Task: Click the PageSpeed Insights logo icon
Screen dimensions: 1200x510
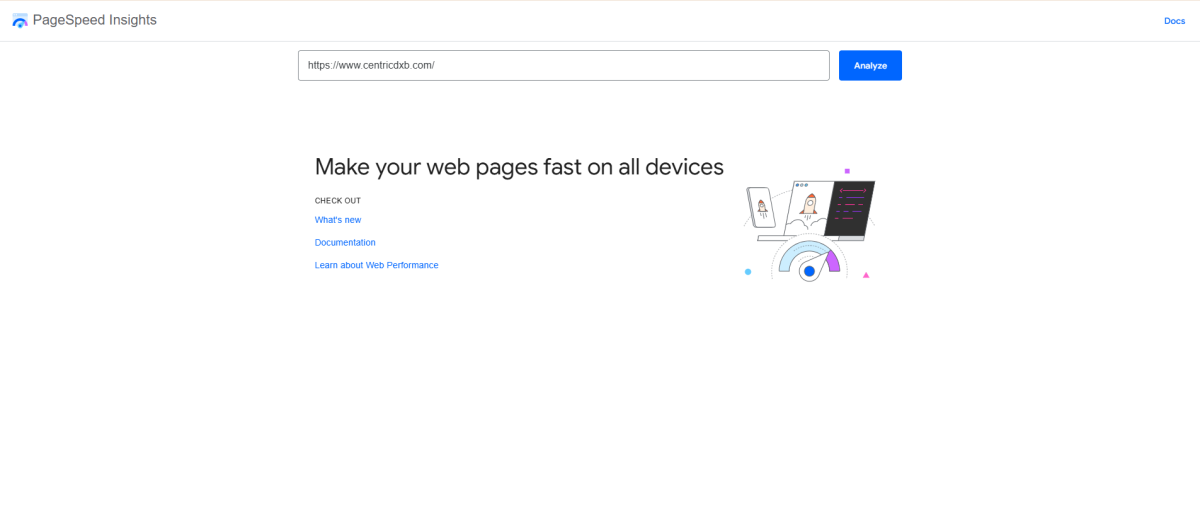Action: (x=20, y=21)
